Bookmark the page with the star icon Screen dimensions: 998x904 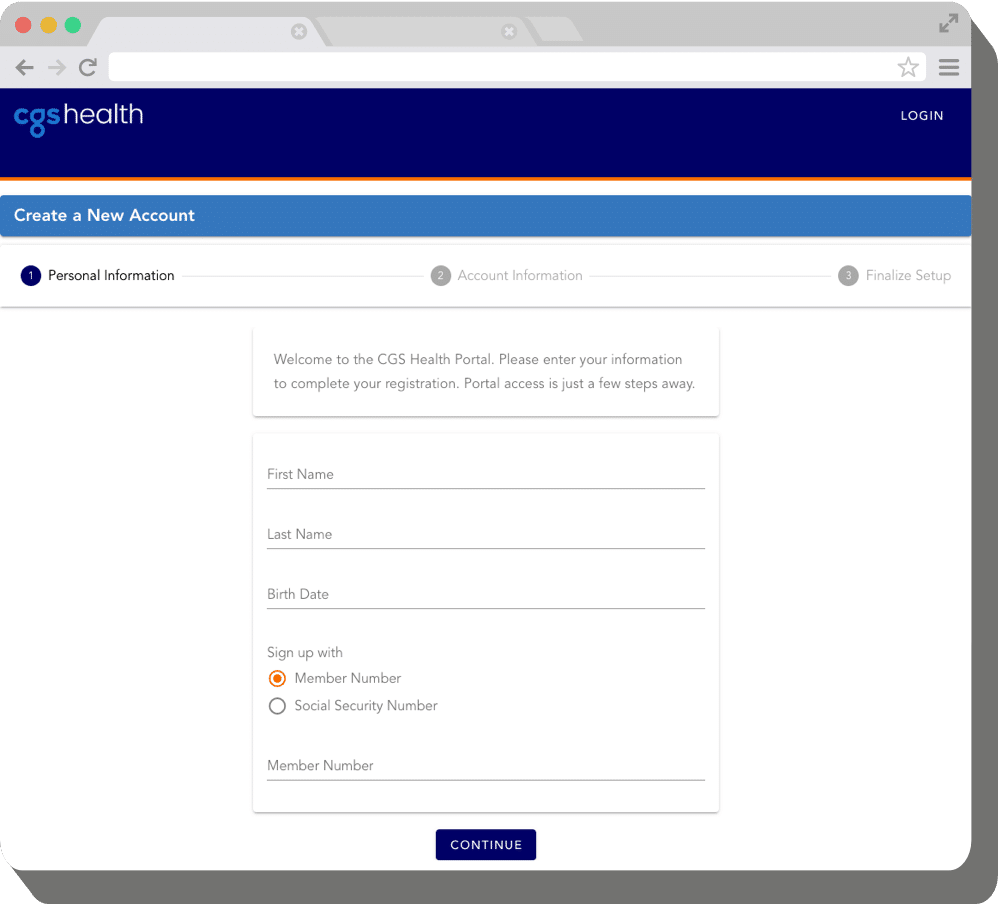[908, 67]
